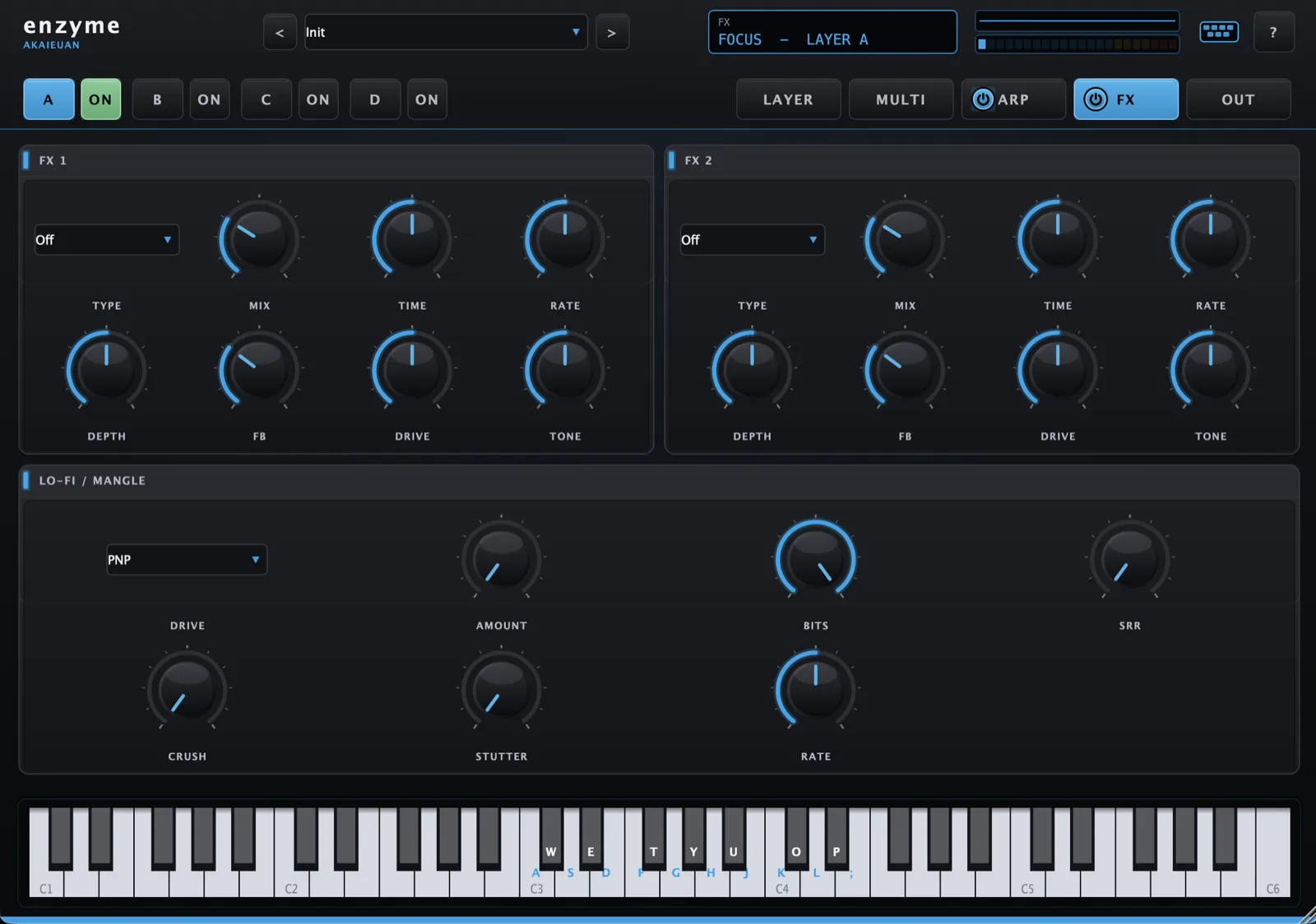The image size is (1316, 924).
Task: Open help with the question mark
Action: coord(1273,33)
